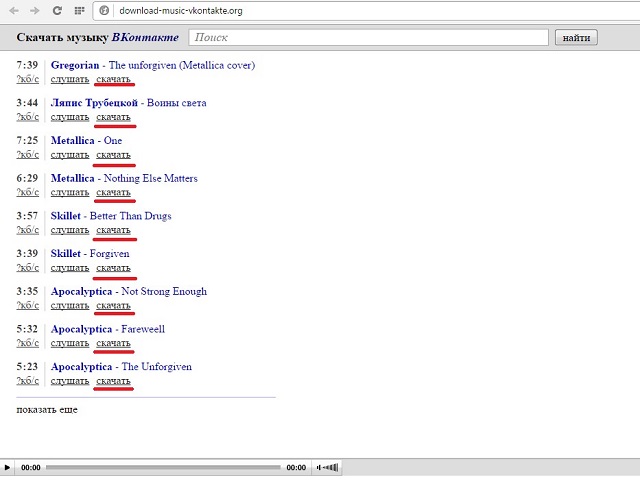
Task: Open Apocalyptica - The Unforgiven title
Action: (x=121, y=367)
